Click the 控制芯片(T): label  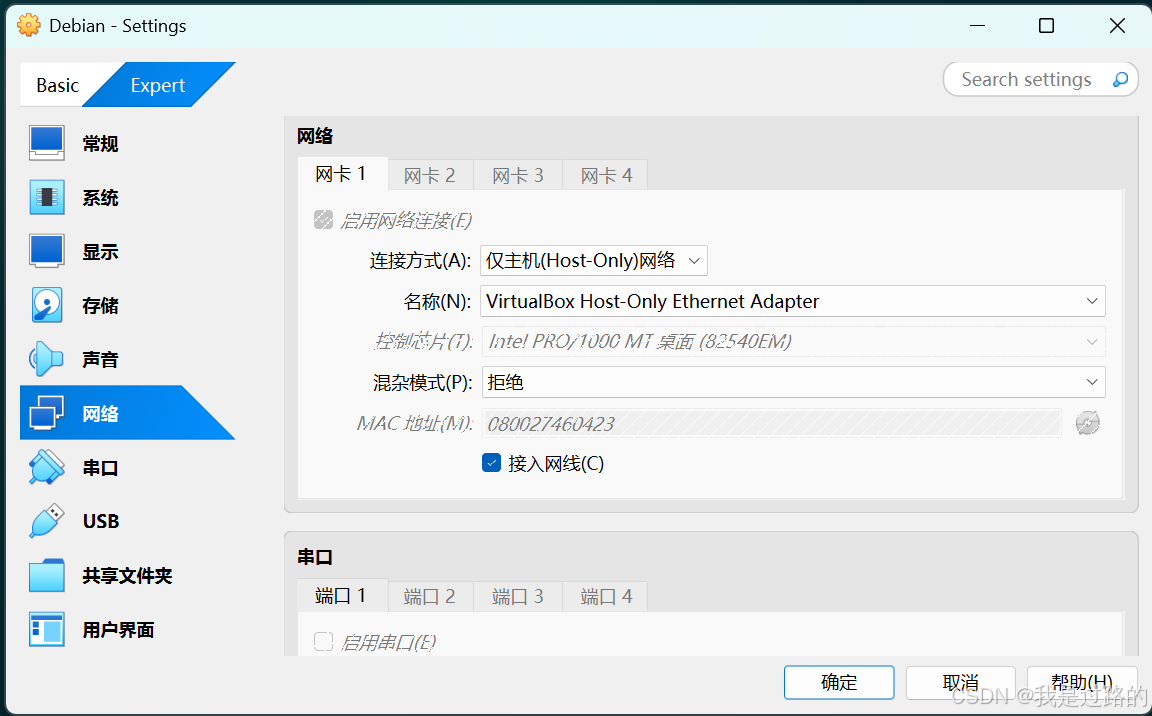pyautogui.click(x=423, y=341)
